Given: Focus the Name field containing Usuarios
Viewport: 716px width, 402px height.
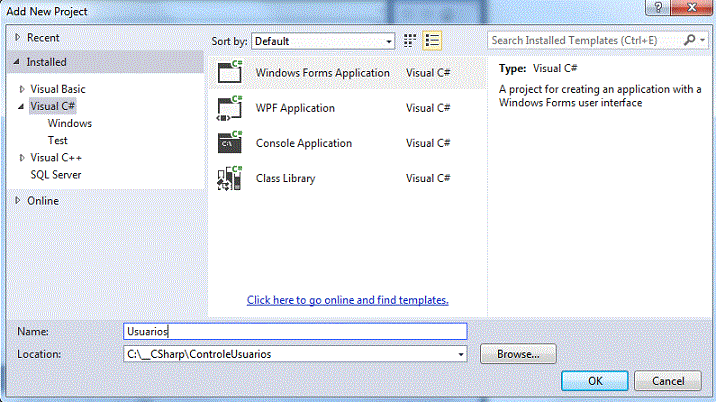Looking at the screenshot, I should [295, 331].
